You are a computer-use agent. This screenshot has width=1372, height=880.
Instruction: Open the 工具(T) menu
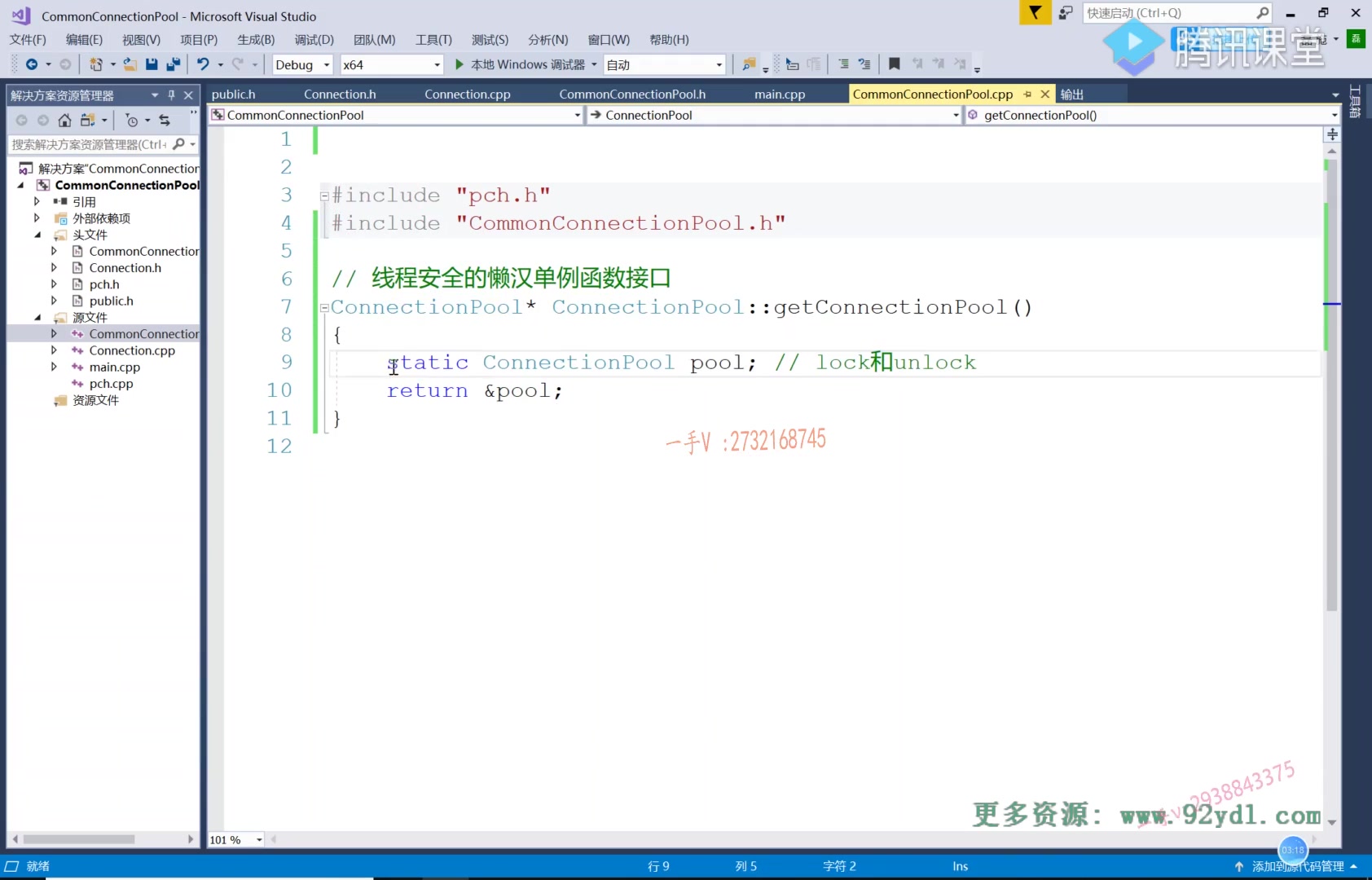[433, 39]
